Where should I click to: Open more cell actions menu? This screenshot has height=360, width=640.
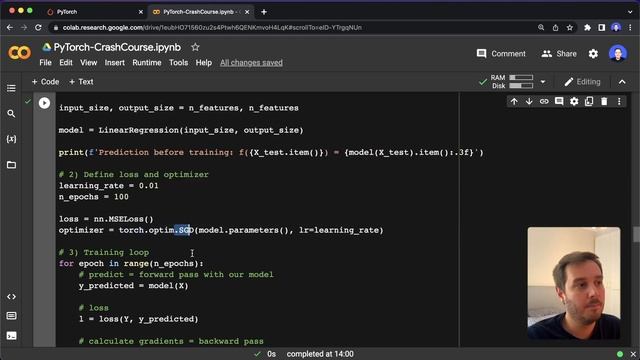[619, 102]
